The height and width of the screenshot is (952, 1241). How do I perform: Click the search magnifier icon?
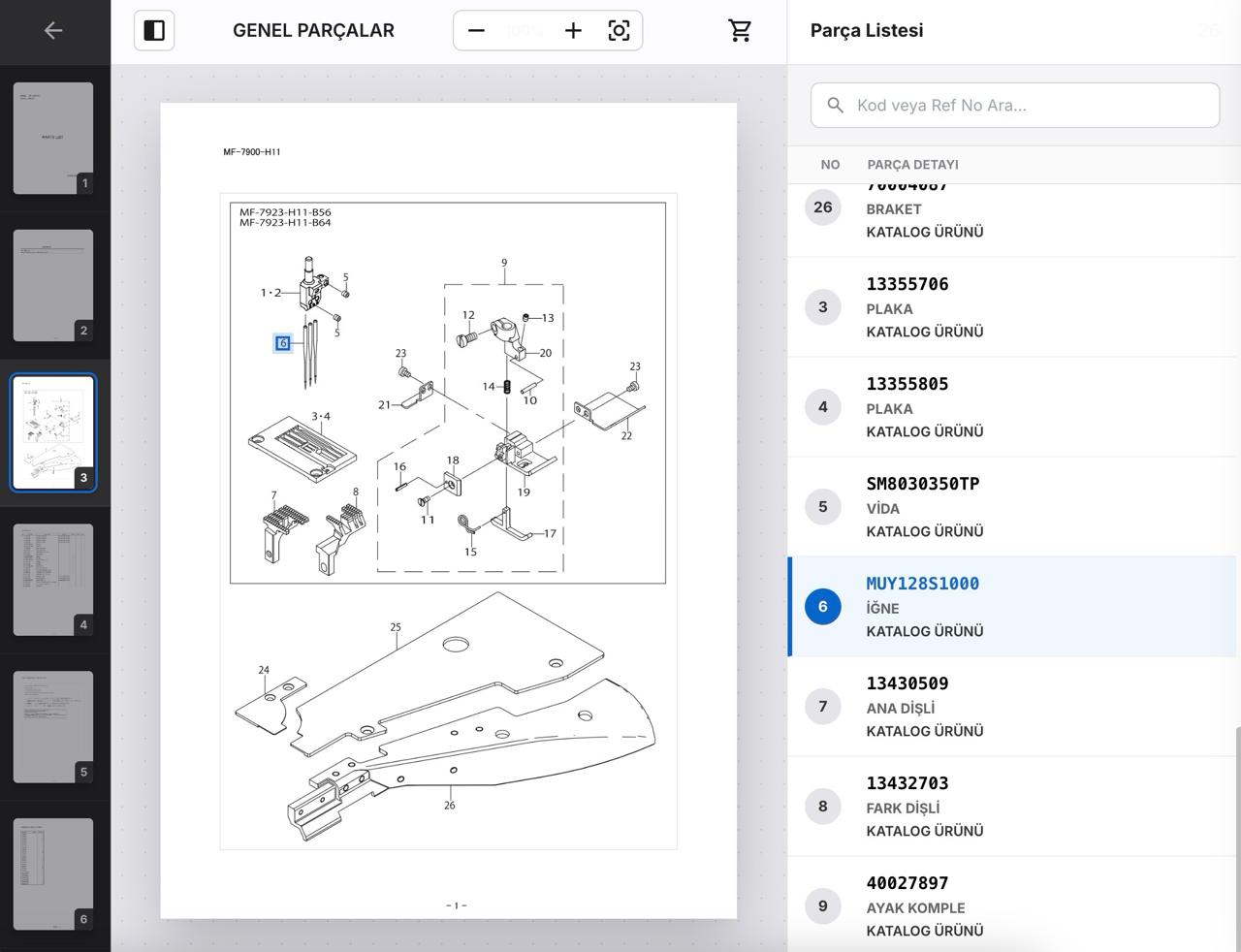point(835,105)
